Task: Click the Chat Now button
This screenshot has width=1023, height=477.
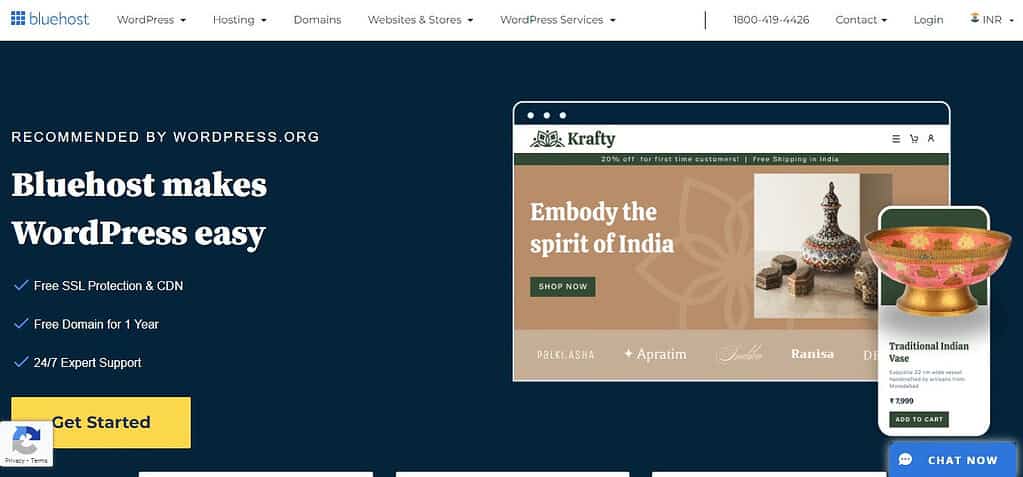Action: pyautogui.click(x=952, y=459)
